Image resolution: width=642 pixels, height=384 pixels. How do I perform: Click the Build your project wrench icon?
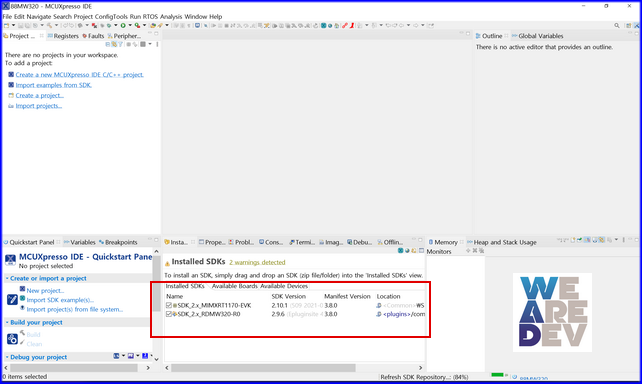12,339
